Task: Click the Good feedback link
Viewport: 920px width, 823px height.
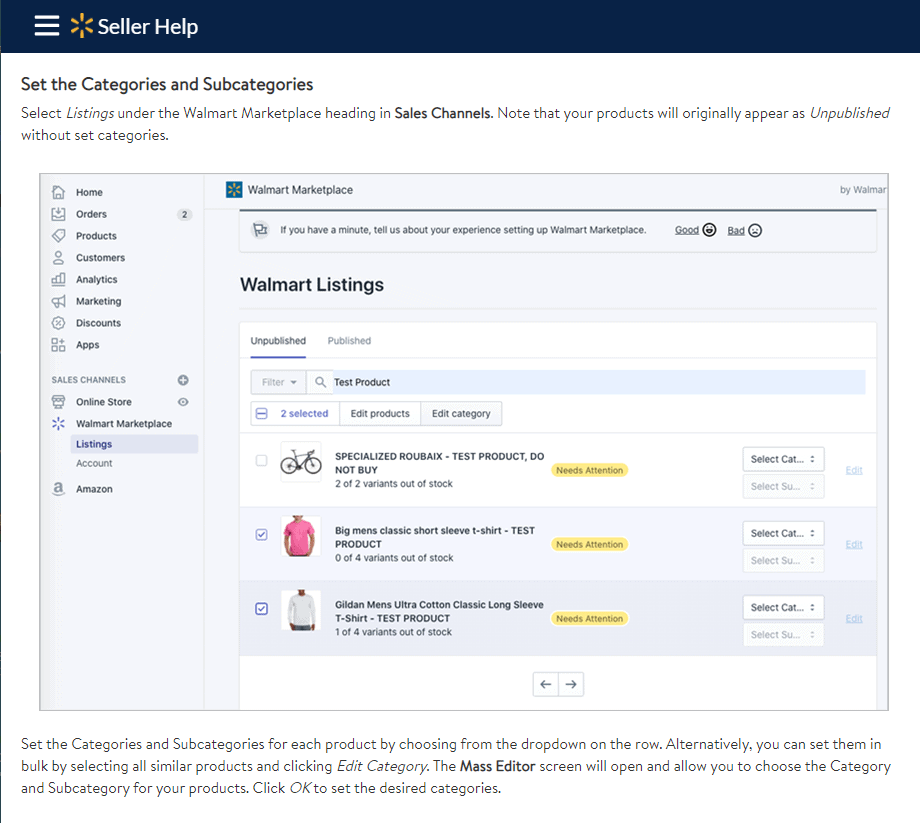Action: coord(686,230)
